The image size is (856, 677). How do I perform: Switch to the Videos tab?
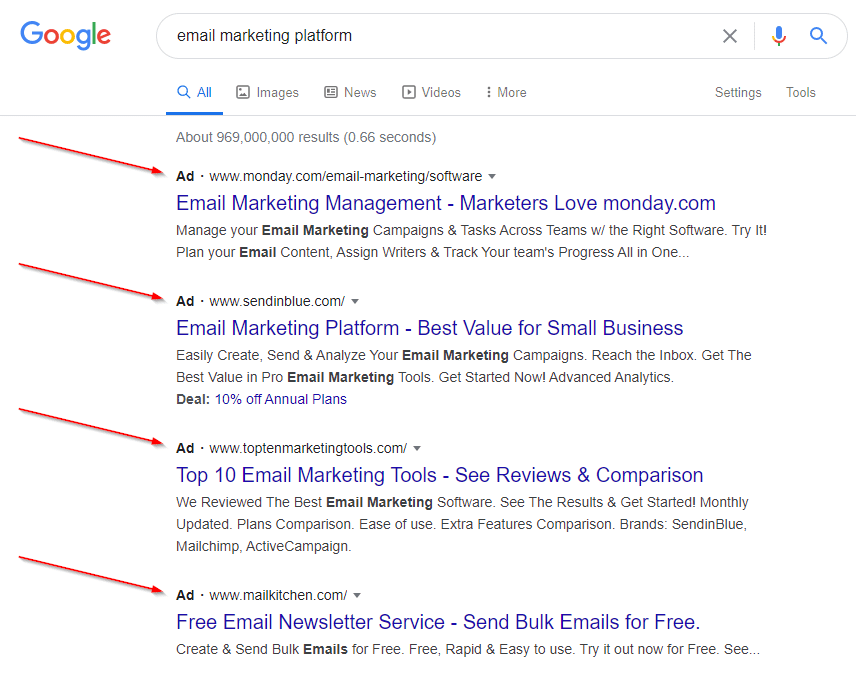click(431, 92)
